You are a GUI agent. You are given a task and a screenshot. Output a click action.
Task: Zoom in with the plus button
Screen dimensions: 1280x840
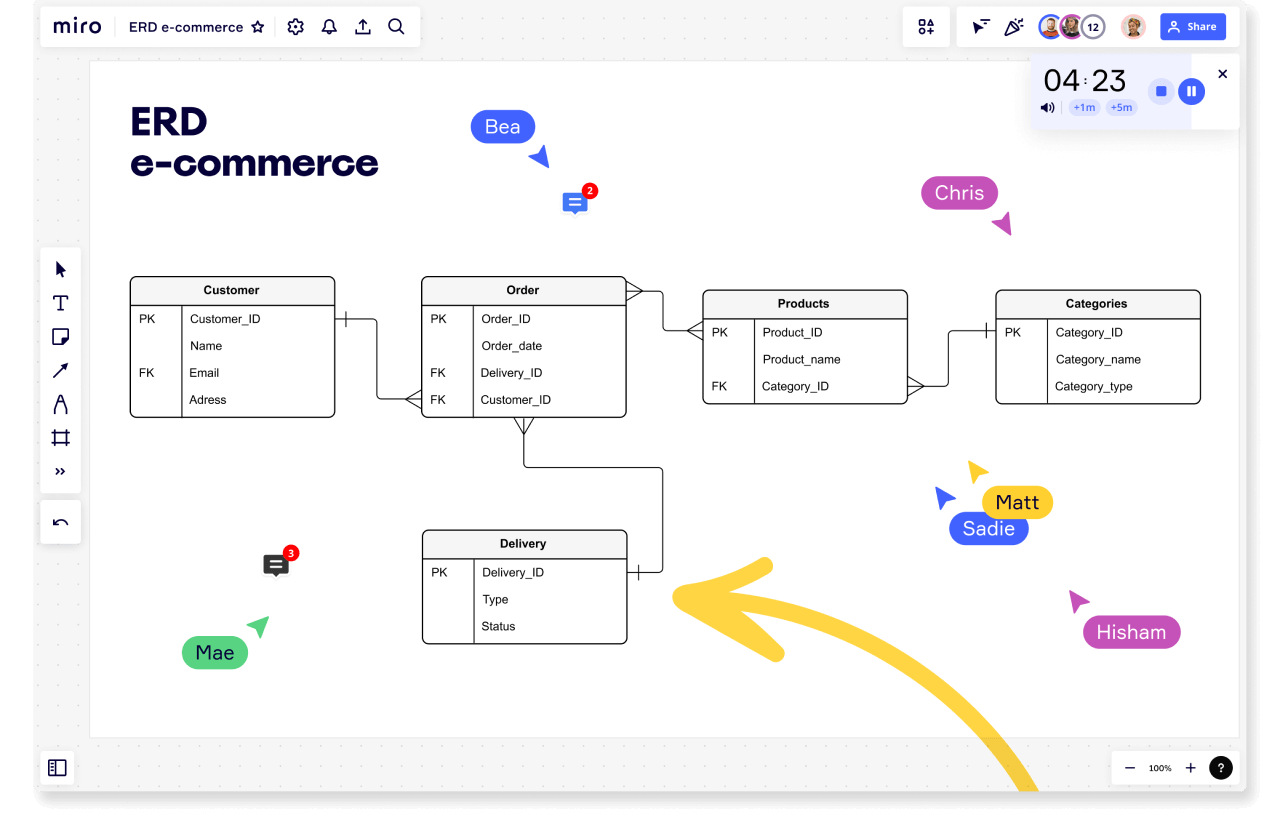1190,768
